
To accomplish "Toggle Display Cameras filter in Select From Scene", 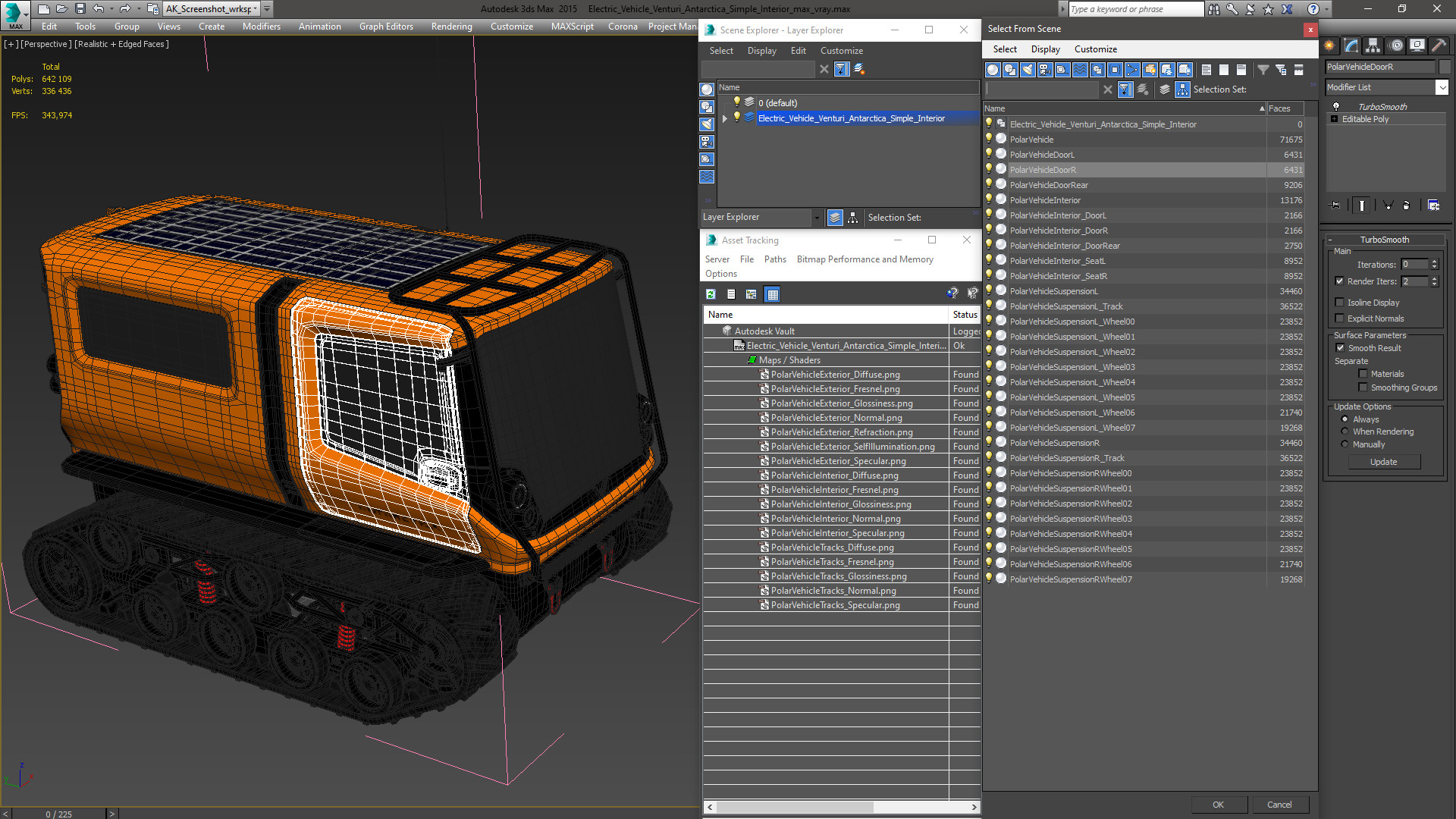I will (1045, 70).
